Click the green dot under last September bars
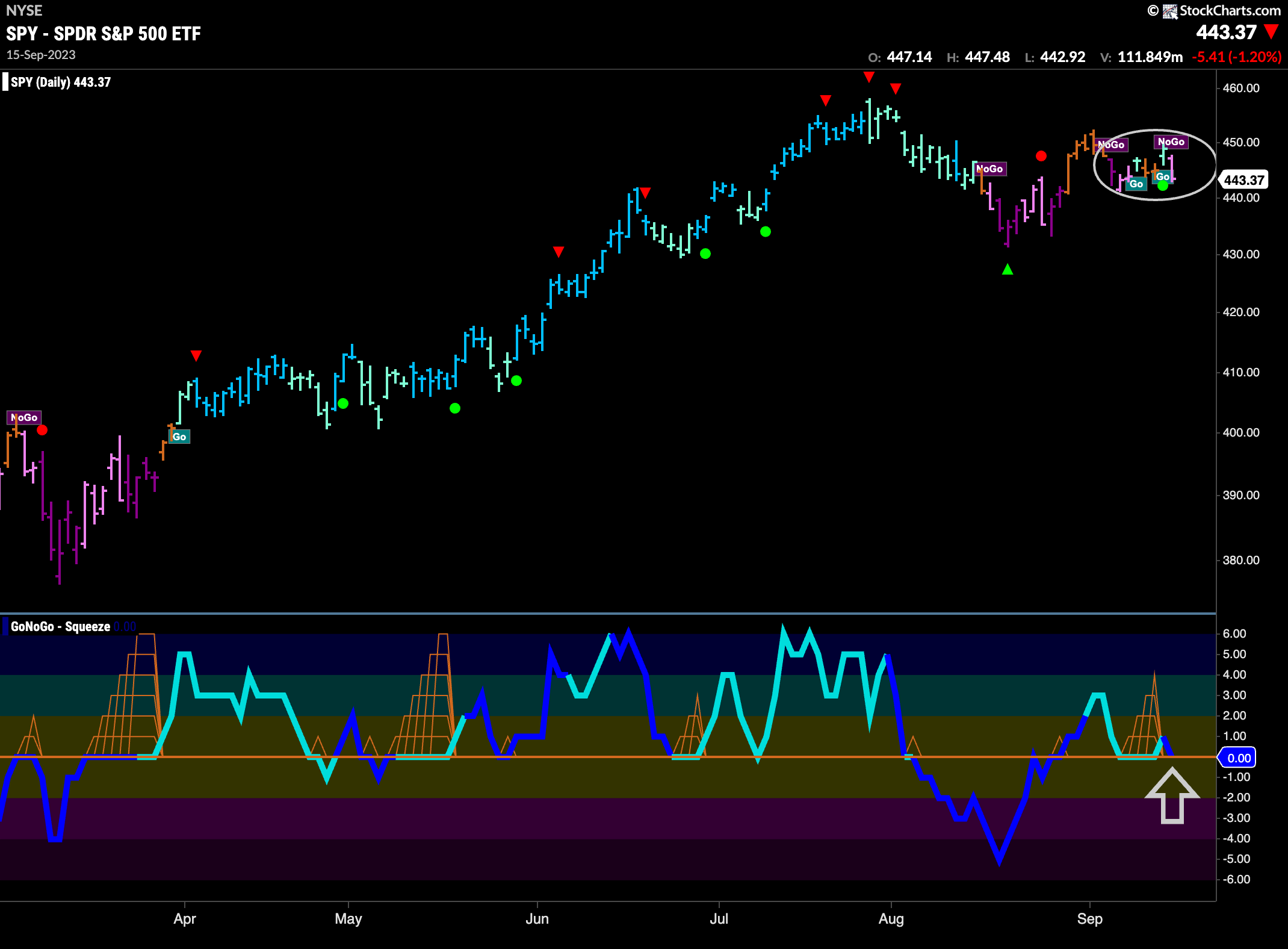 [x=1163, y=186]
